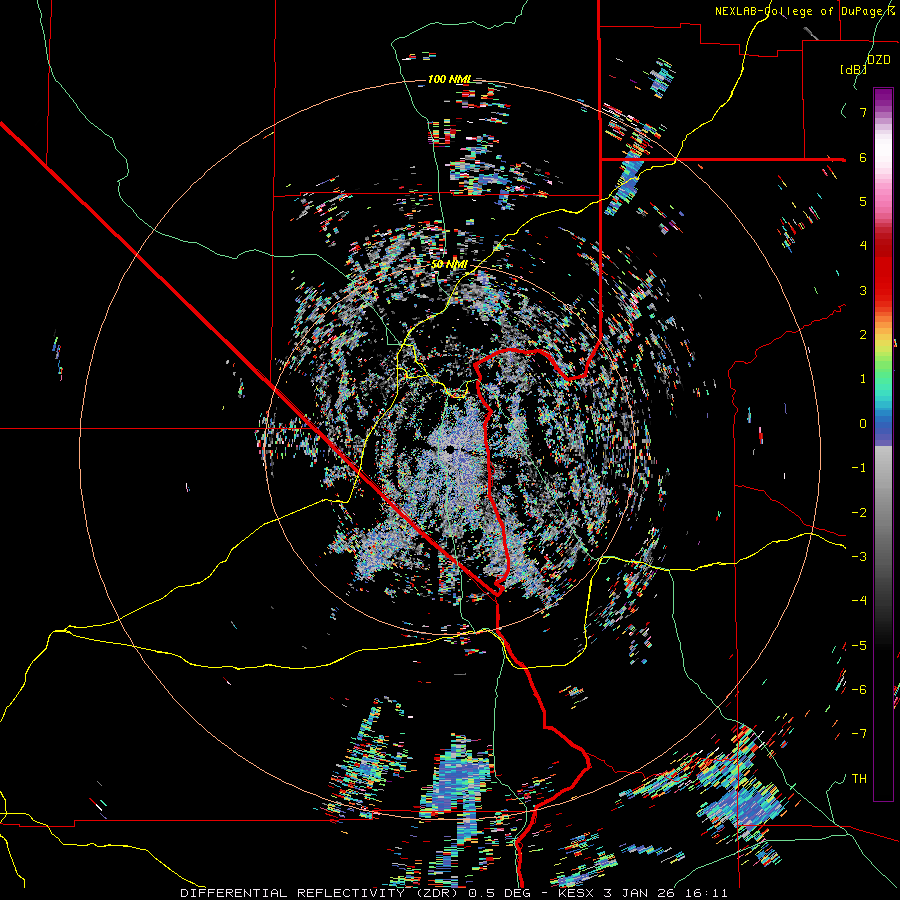
Task: Click the "TH" threshold label on the scale
Action: click(x=859, y=778)
